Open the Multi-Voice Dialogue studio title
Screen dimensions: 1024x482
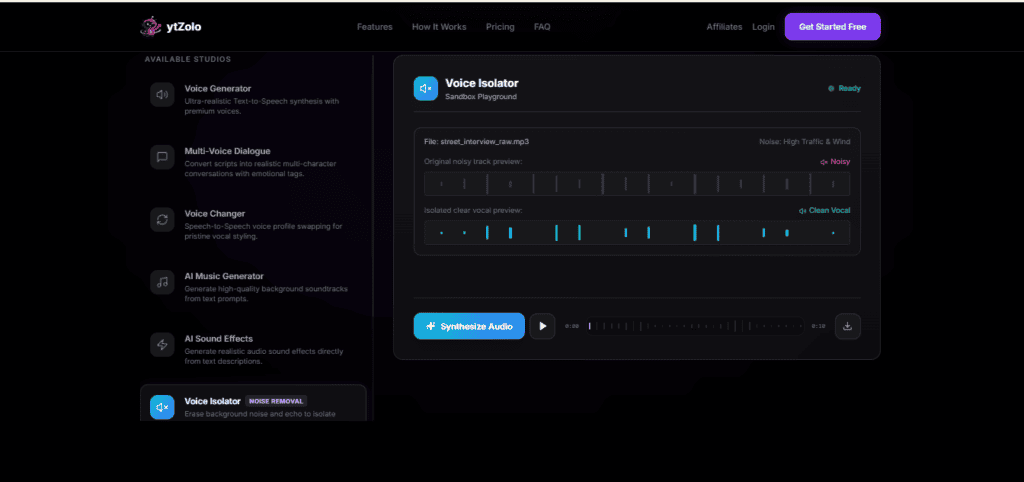[x=227, y=152]
